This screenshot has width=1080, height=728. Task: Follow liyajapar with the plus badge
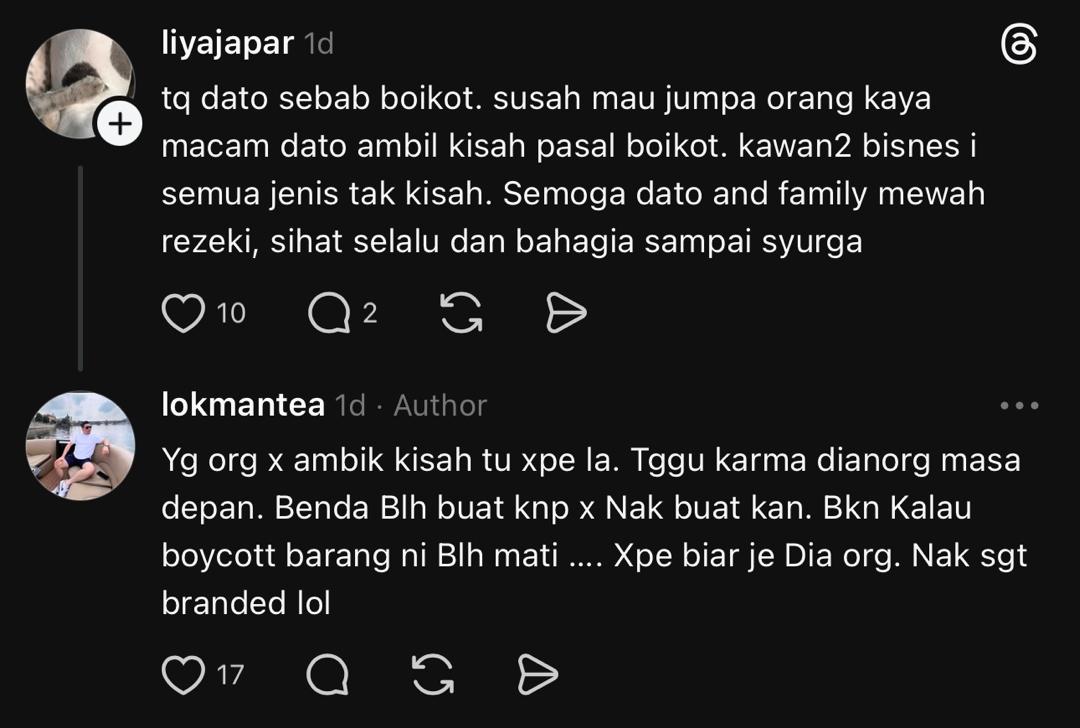tap(121, 125)
